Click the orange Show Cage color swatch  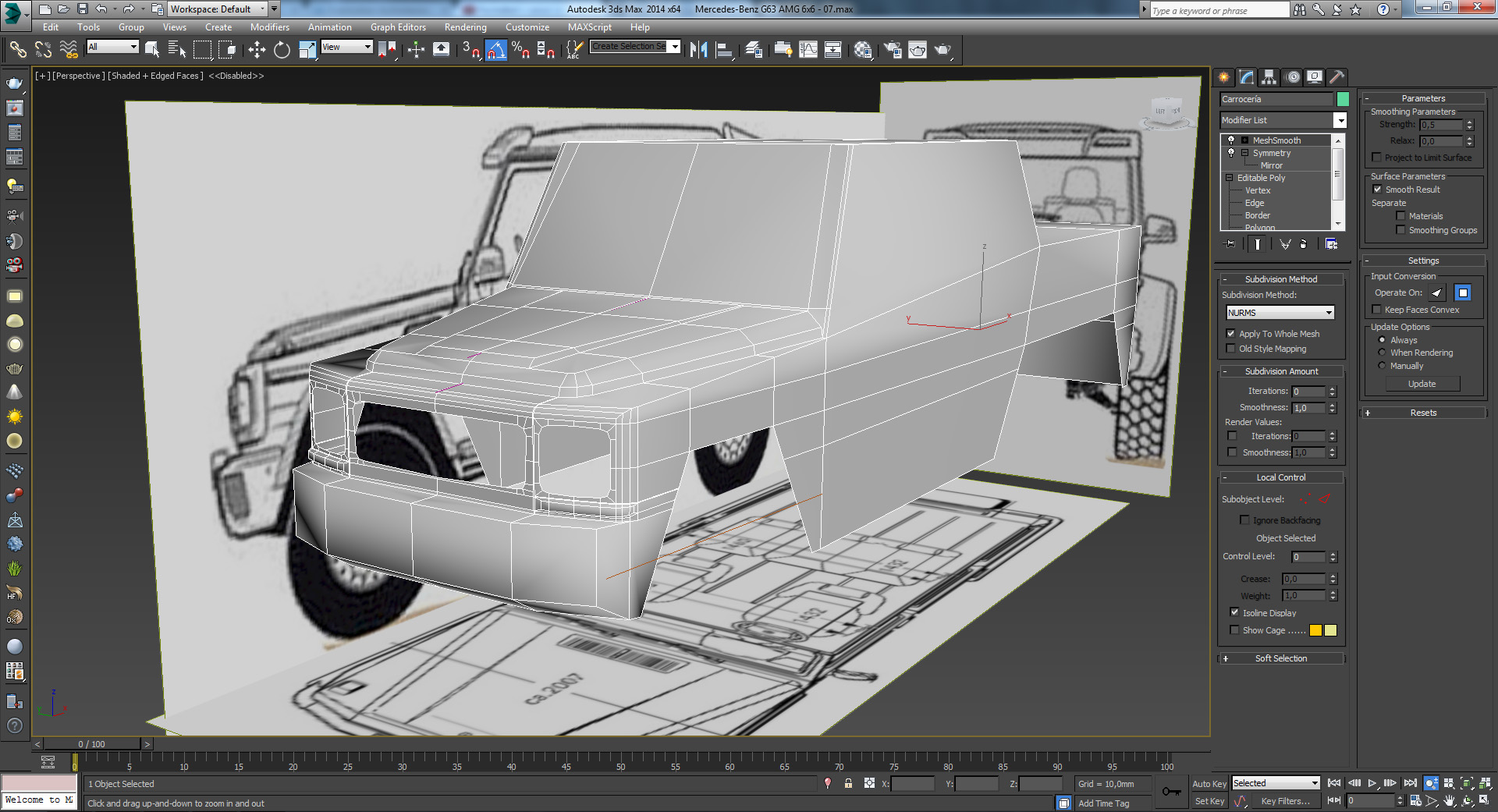pyautogui.click(x=1315, y=630)
